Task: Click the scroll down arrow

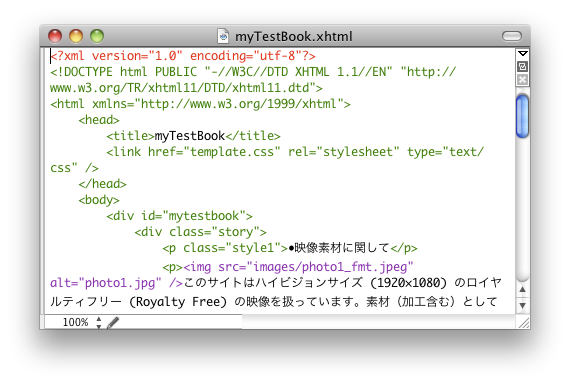Action: (522, 305)
